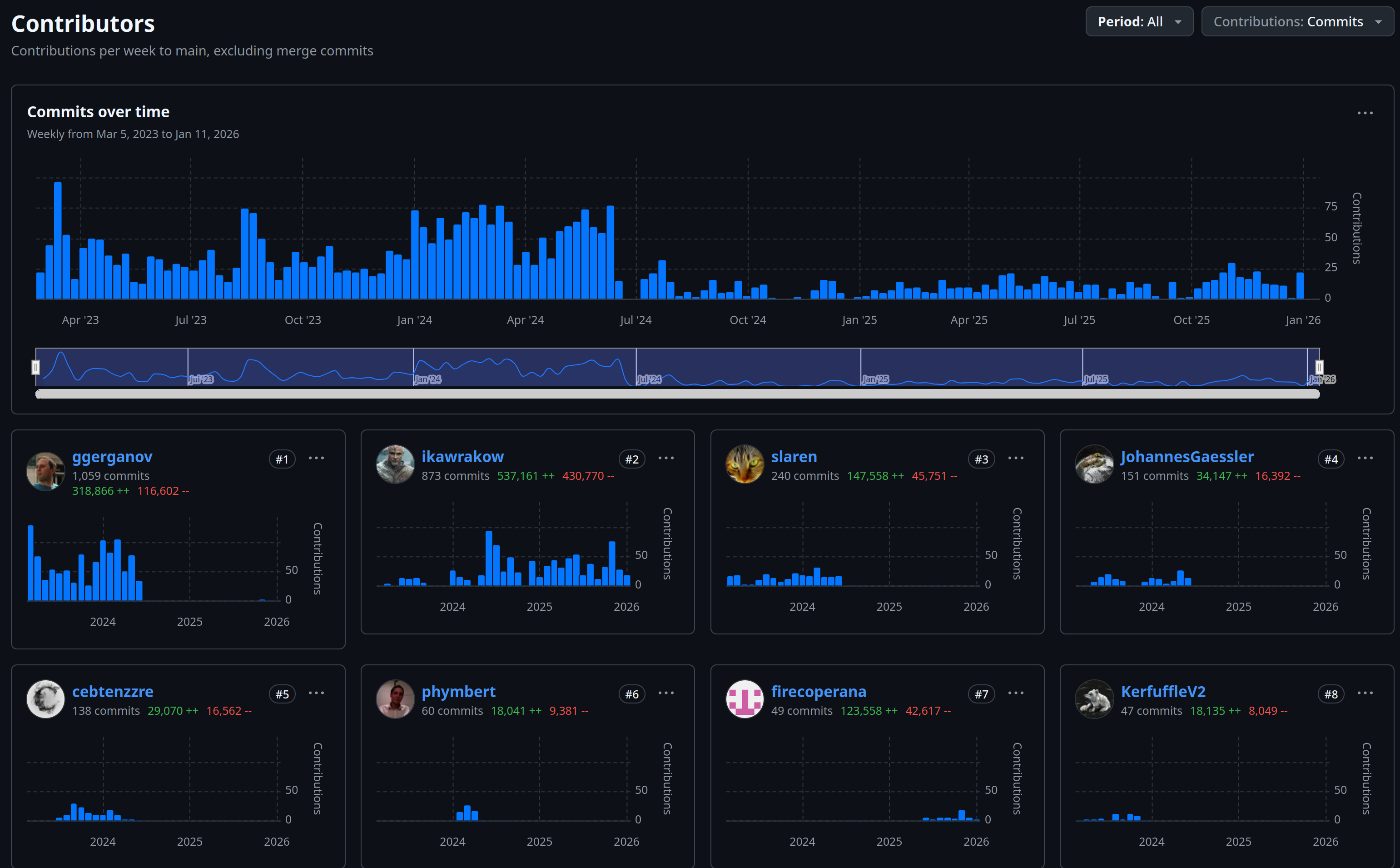
Task: Open the JohannesGaessler username link
Action: tap(1187, 456)
